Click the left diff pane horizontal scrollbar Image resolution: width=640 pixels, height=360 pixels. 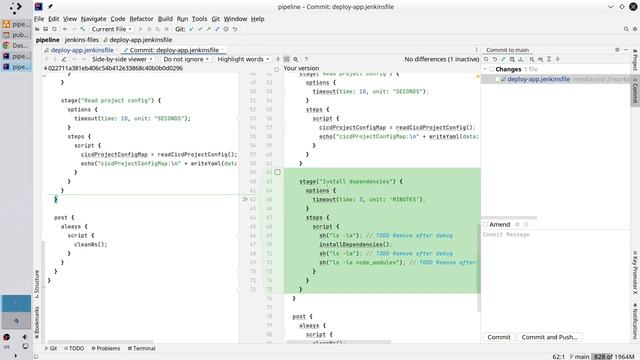100,342
